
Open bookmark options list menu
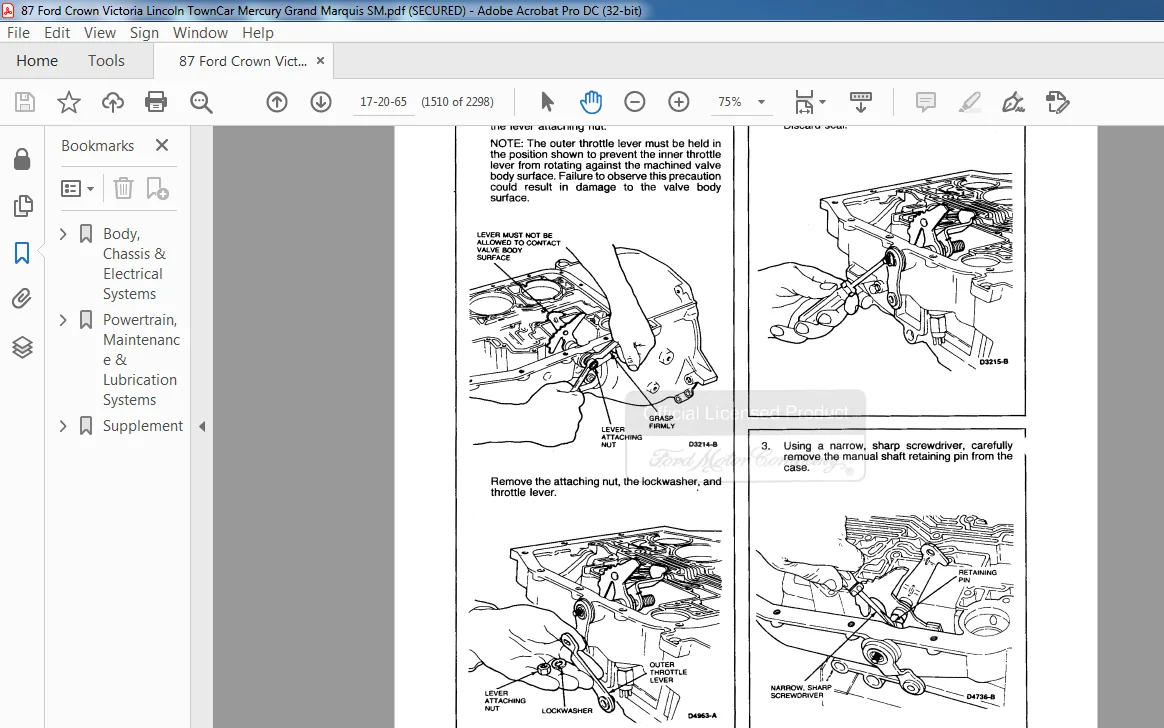pyautogui.click(x=77, y=188)
